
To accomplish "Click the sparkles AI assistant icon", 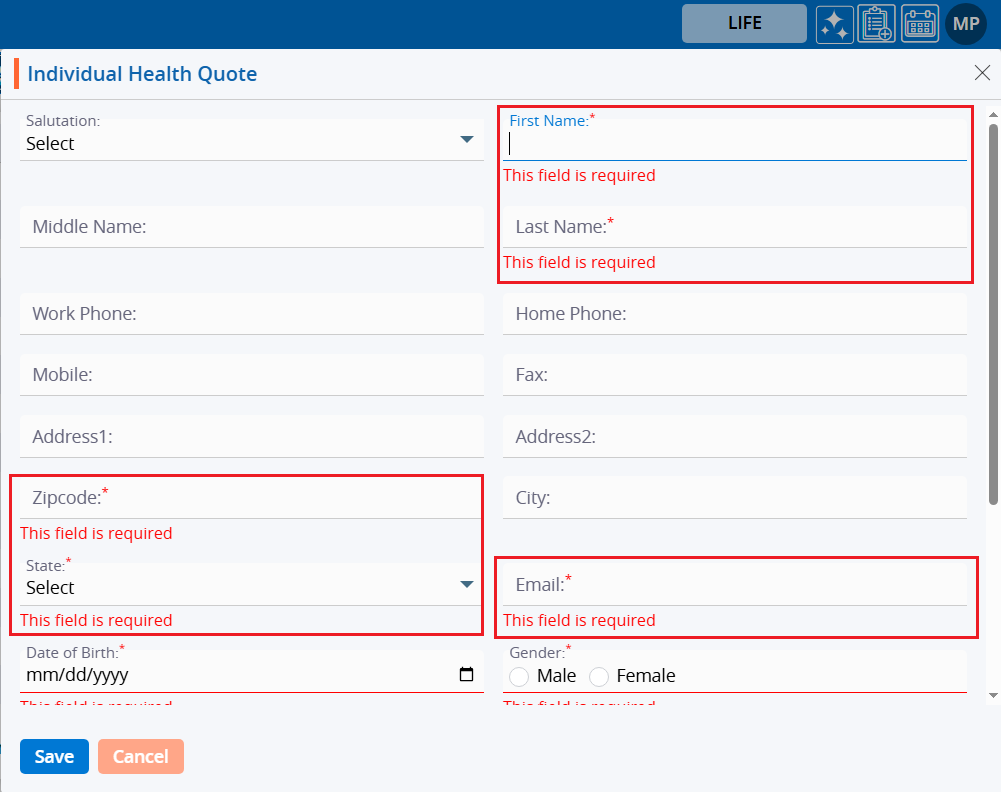I will [834, 24].
